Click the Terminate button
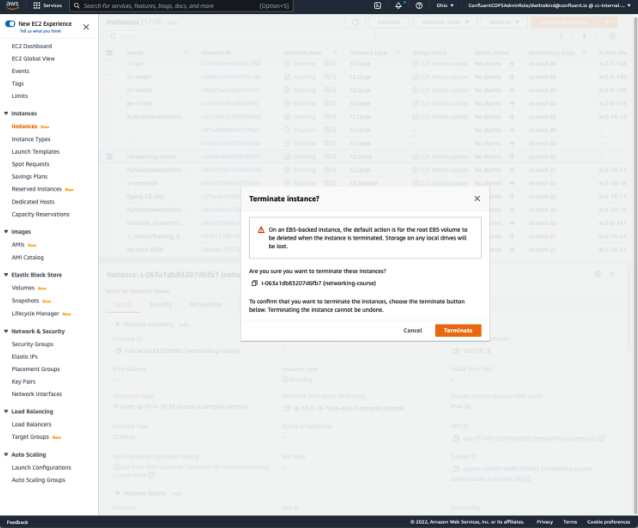 458,330
